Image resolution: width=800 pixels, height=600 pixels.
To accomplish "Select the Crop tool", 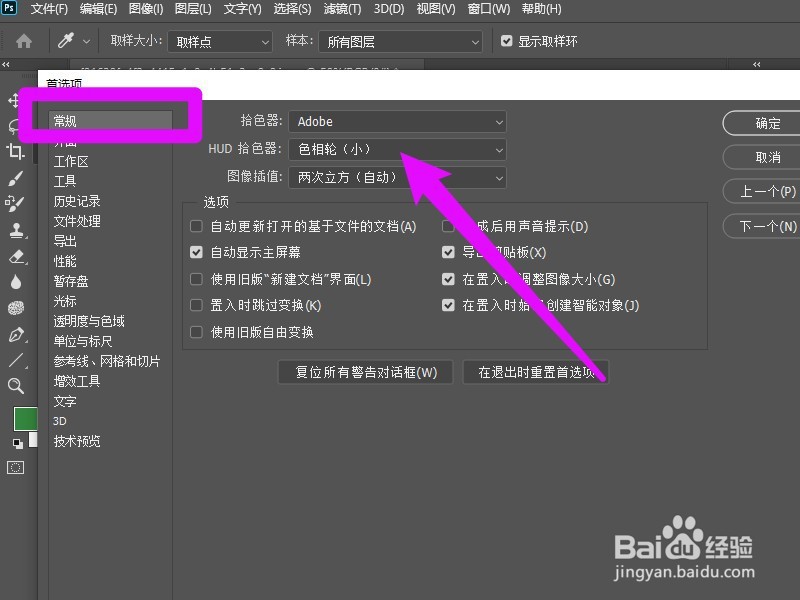I will tap(15, 152).
